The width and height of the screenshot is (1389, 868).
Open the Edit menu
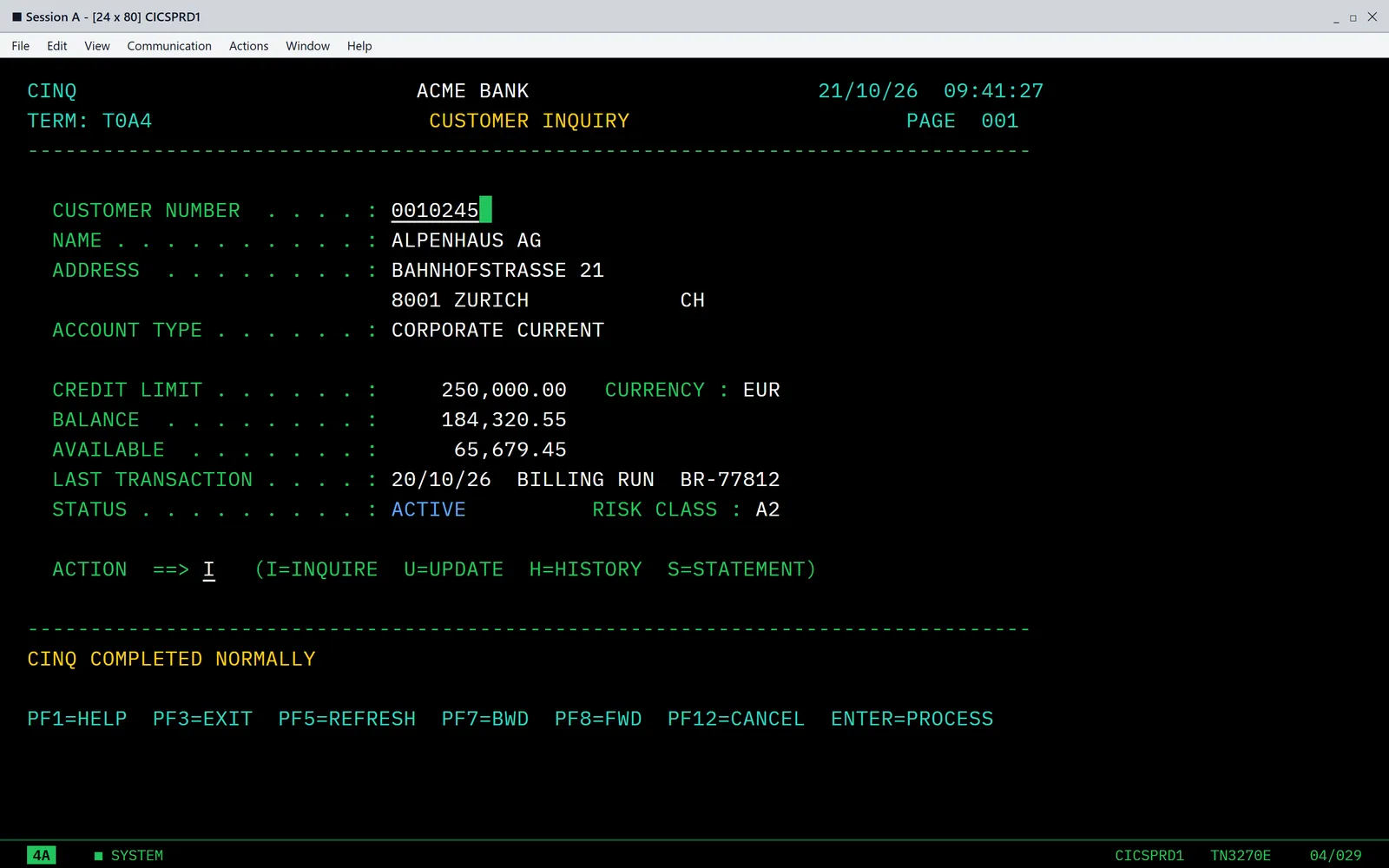coord(57,46)
